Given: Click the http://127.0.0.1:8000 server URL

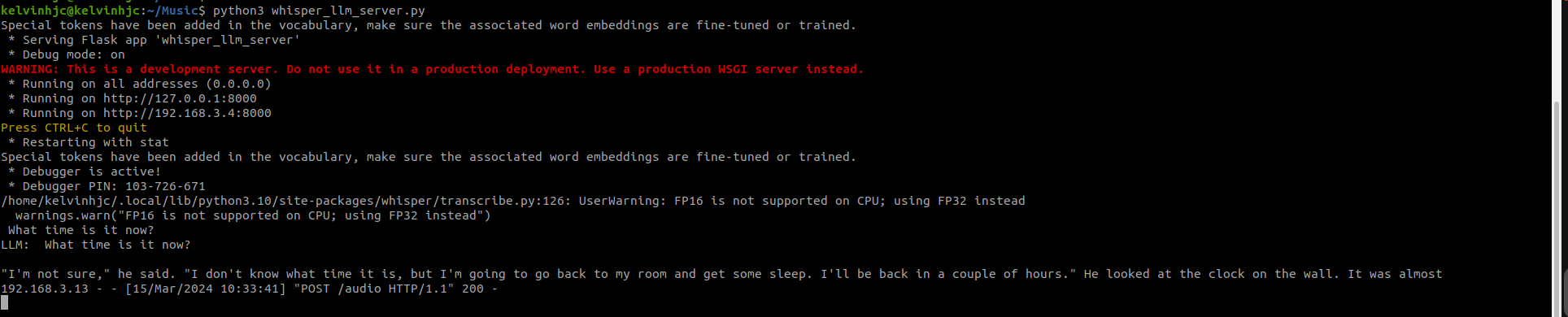Looking at the screenshot, I should 180,98.
